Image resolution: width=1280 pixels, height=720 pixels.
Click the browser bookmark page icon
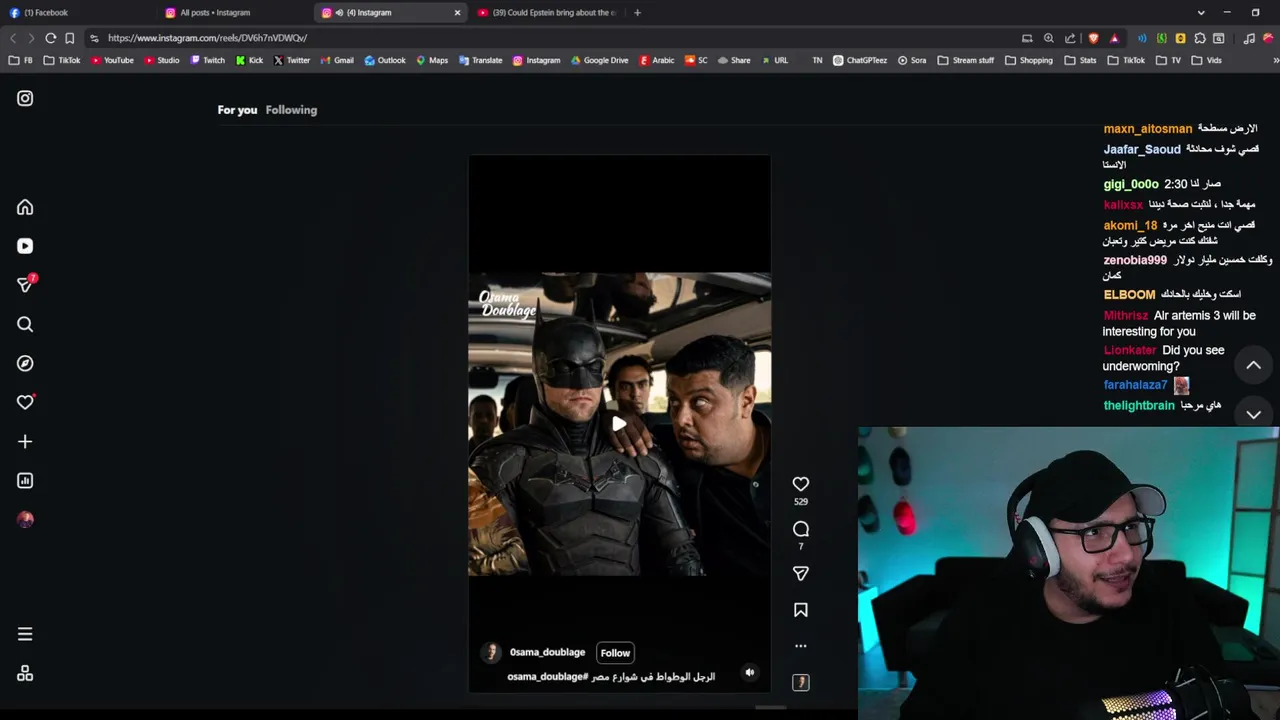(70, 38)
